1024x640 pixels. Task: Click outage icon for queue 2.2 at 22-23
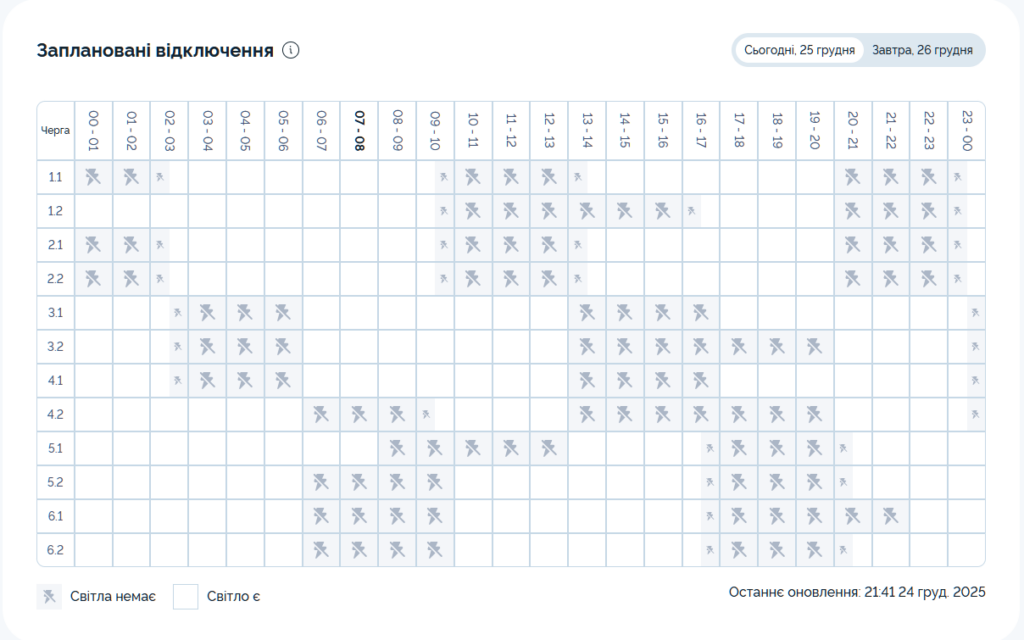click(x=928, y=279)
